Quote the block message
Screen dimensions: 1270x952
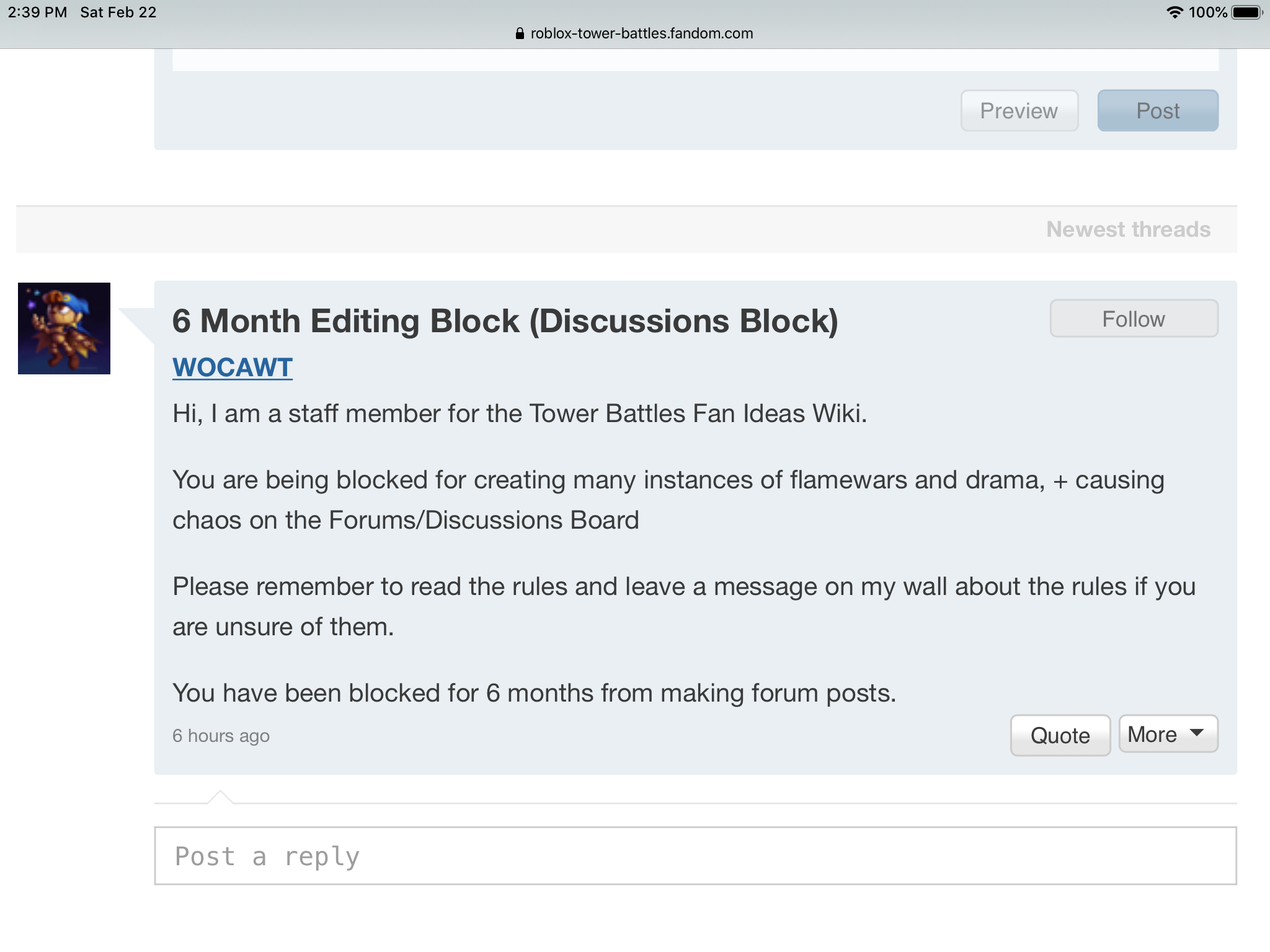(x=1060, y=736)
